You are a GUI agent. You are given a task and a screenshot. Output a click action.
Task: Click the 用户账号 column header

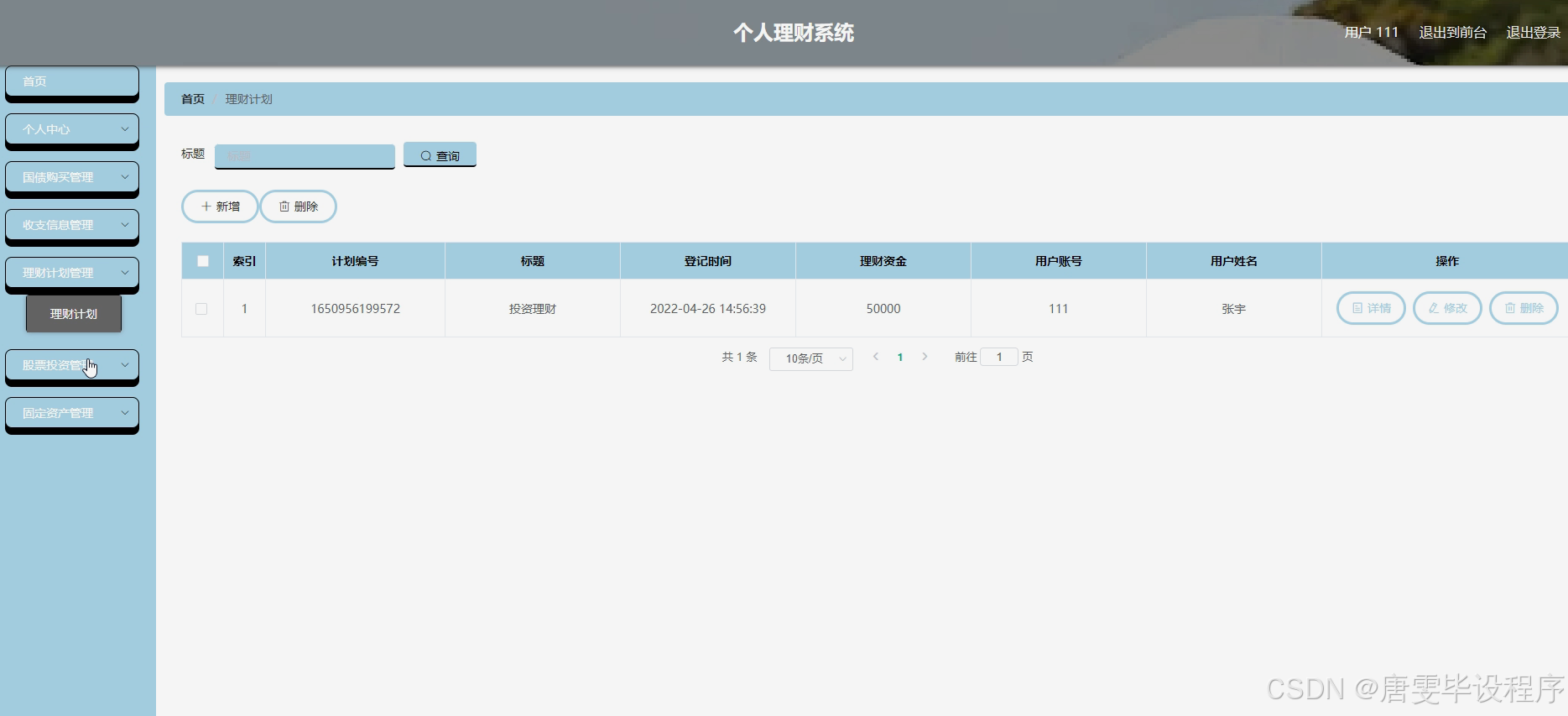1058,261
